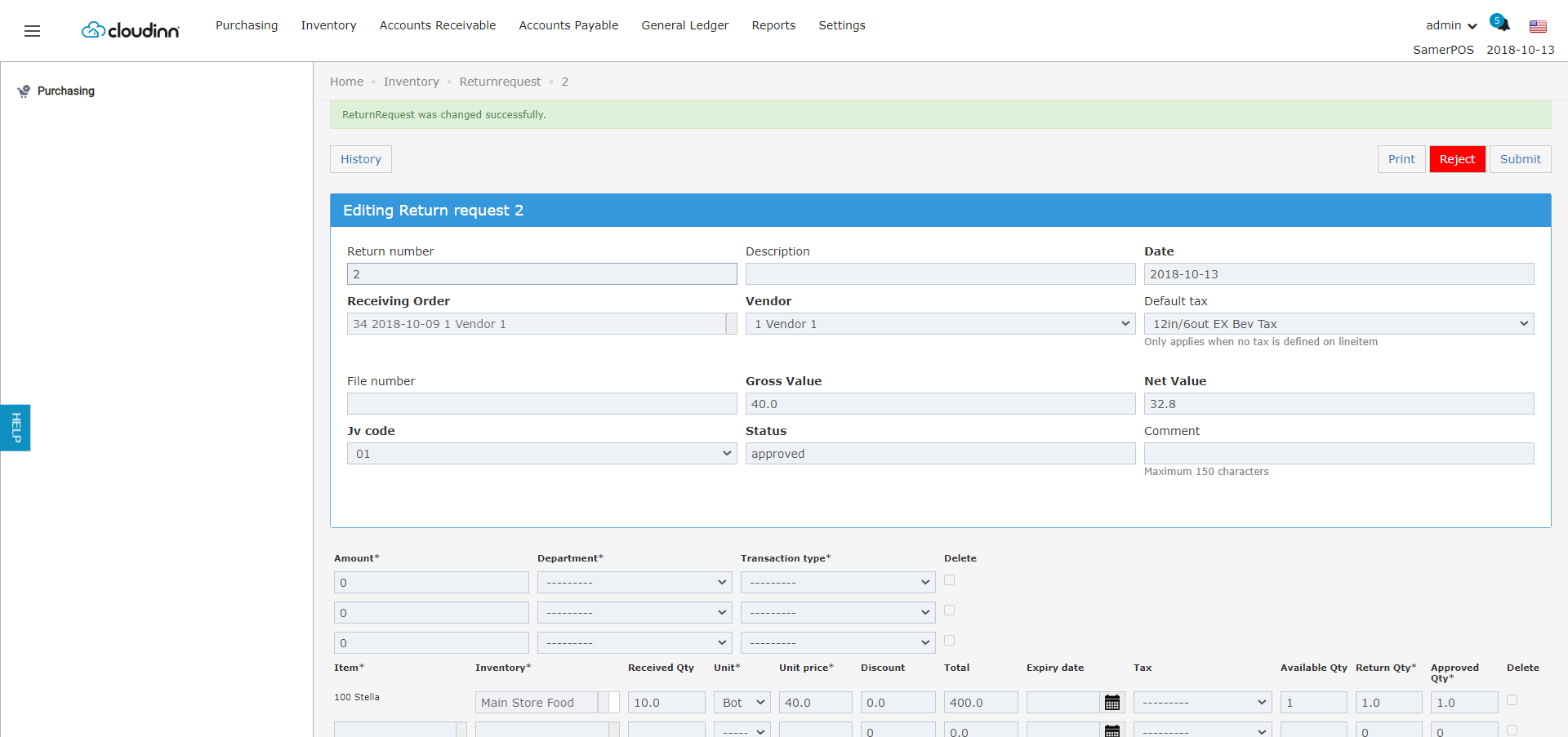Click the US flag language icon
1568x737 pixels.
(x=1538, y=26)
